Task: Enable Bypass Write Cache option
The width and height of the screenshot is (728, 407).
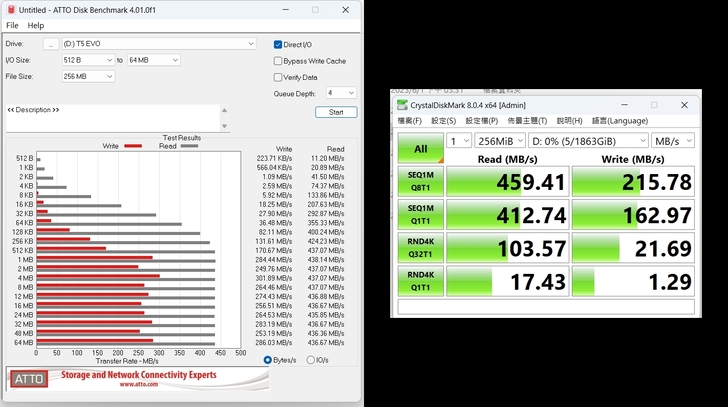Action: pos(279,61)
